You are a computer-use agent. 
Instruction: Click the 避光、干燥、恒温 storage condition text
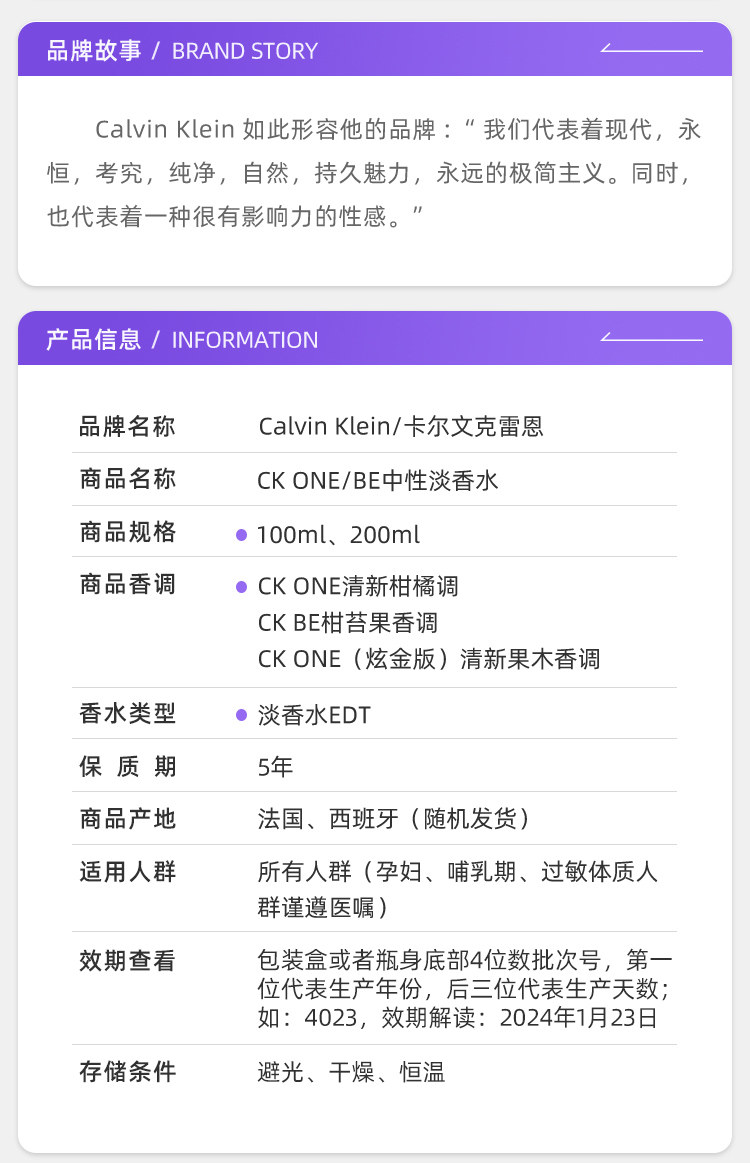351,1073
